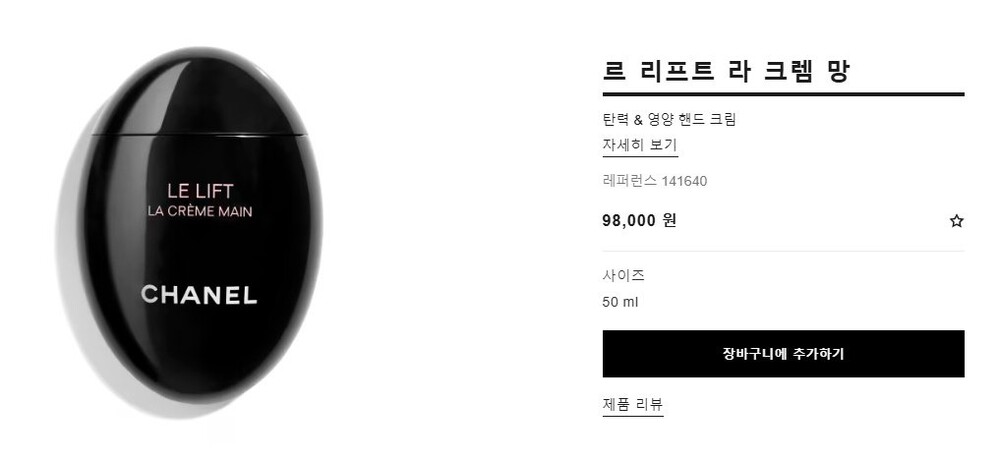Click the CHANEL logo on the bottle
The image size is (1000, 461).
point(199,295)
